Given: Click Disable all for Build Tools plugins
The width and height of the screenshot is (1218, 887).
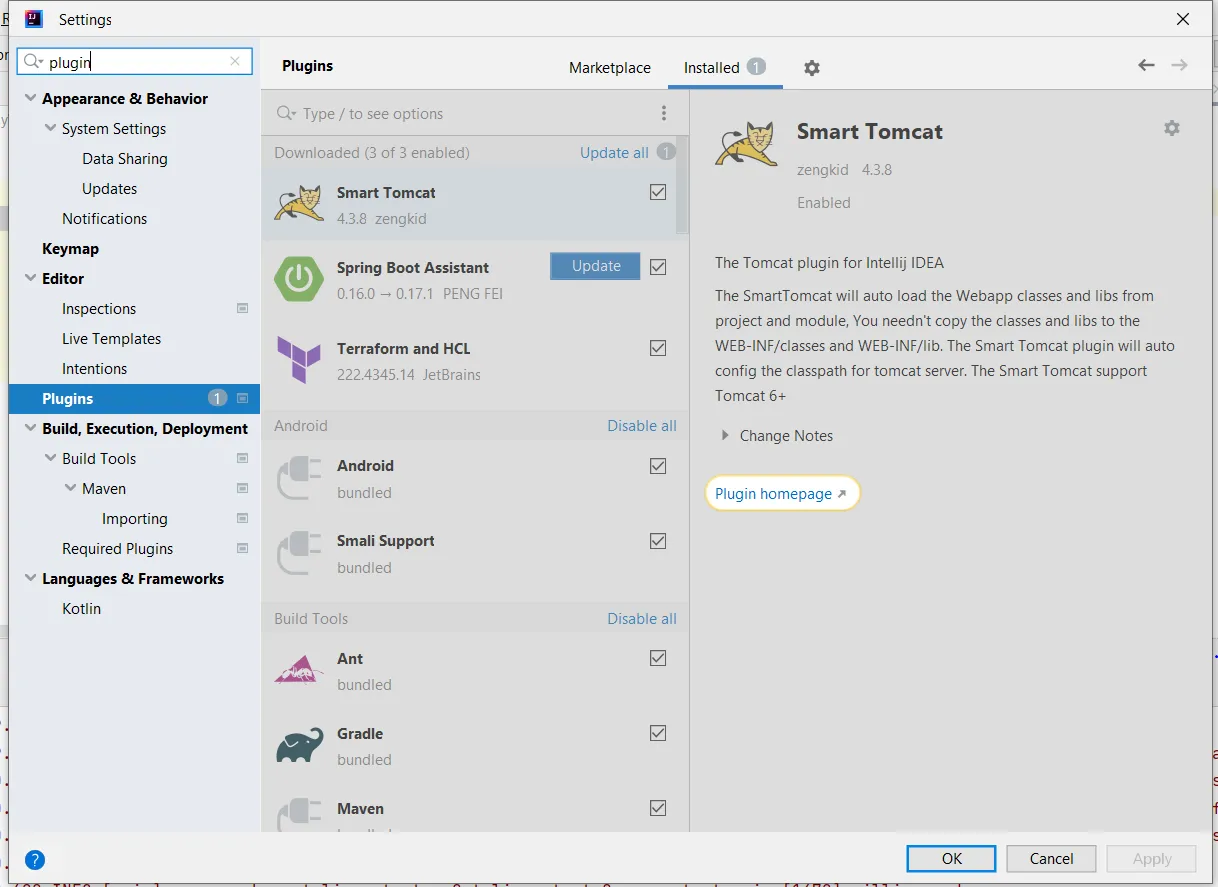Looking at the screenshot, I should click(642, 619).
